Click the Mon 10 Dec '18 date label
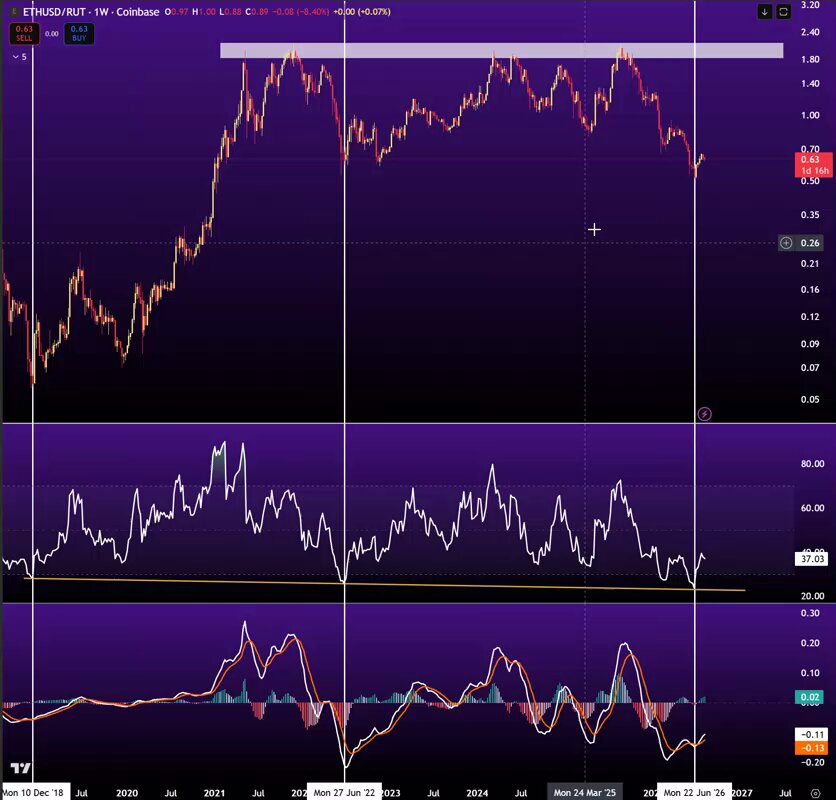Viewport: 836px width, 800px height. [35, 793]
